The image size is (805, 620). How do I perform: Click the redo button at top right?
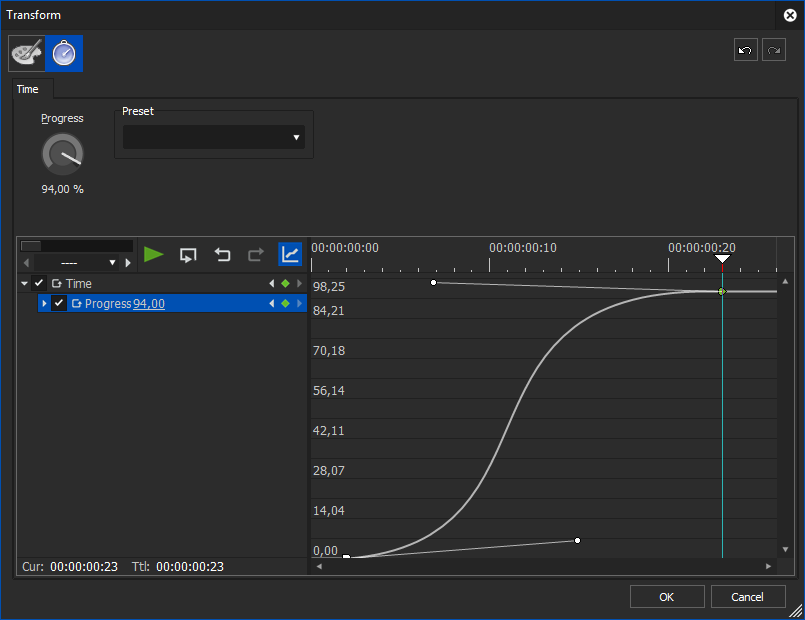coord(774,50)
